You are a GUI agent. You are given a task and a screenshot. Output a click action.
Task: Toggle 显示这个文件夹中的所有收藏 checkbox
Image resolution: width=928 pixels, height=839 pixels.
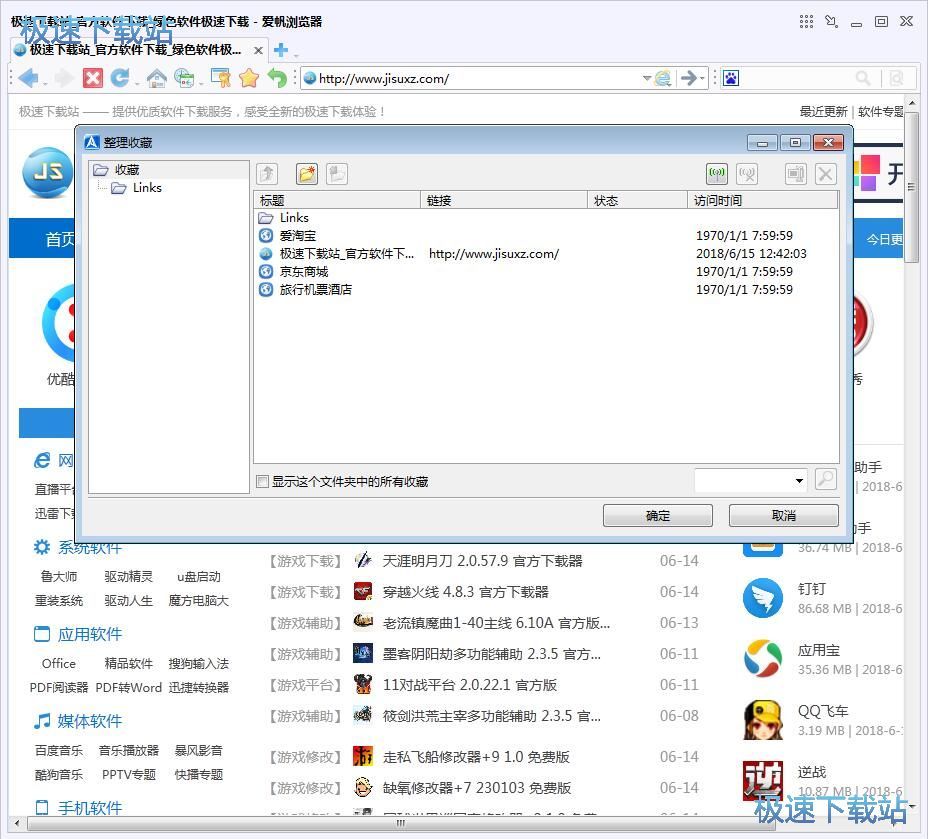coord(263,482)
